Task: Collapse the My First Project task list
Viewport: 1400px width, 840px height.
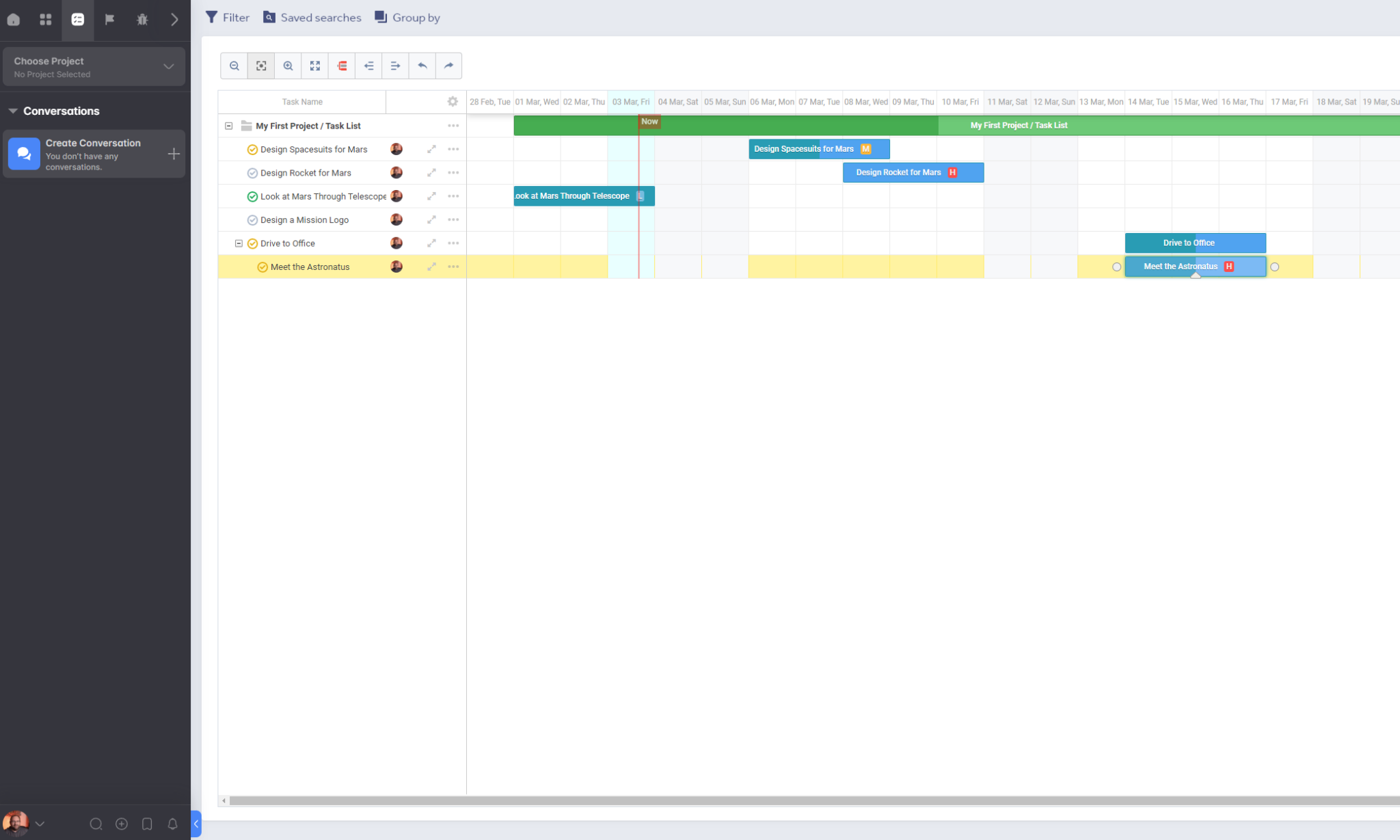Action: coord(229,126)
